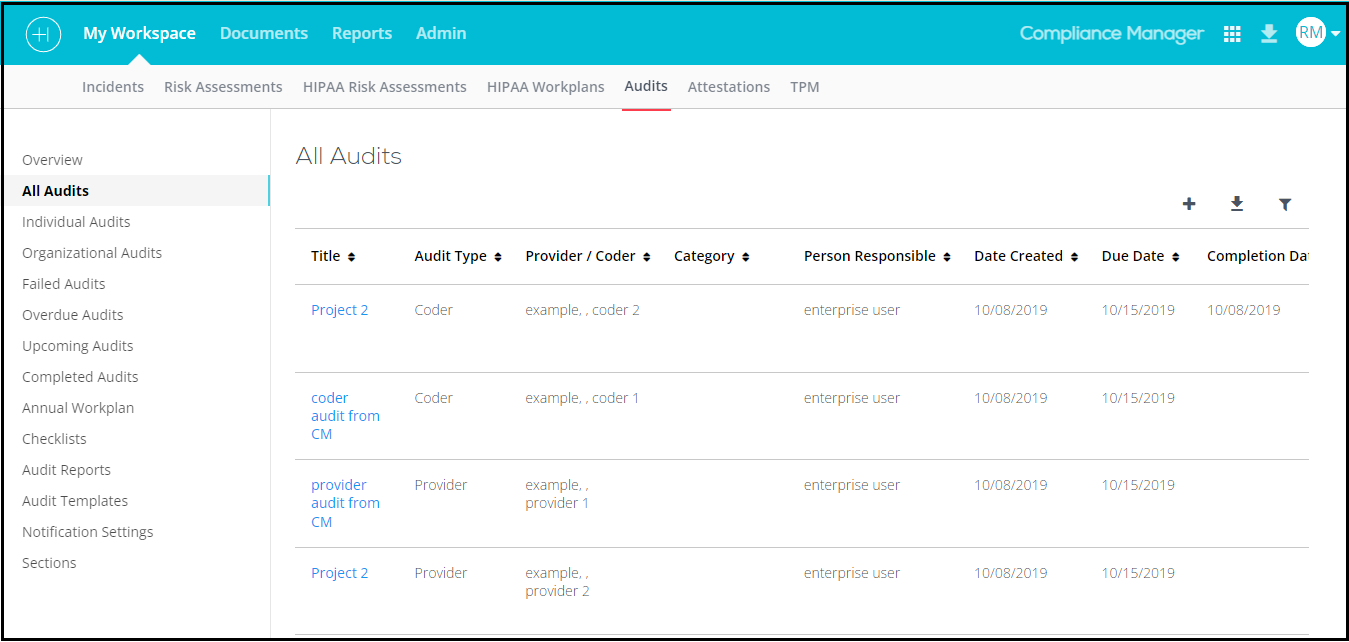Open the filter icon above the table

(1285, 204)
